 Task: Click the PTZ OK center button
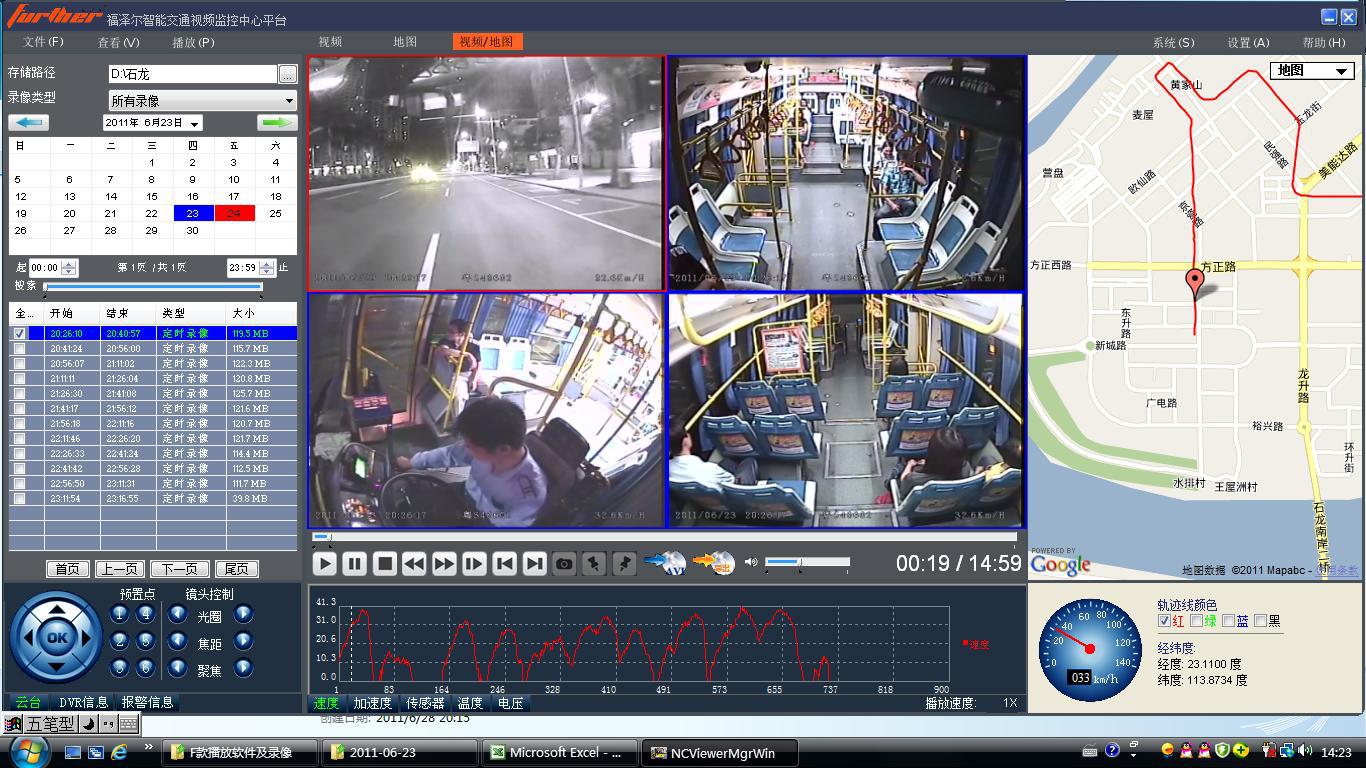(57, 637)
